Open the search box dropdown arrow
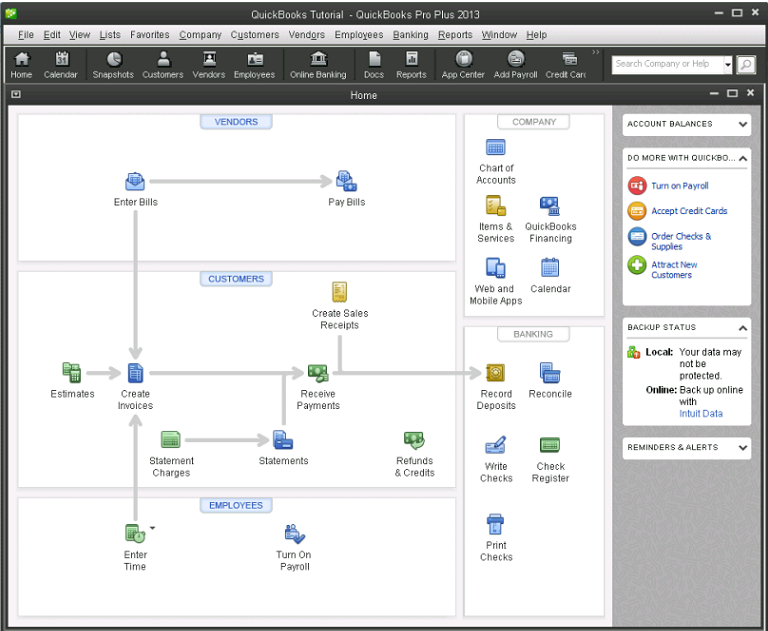The width and height of the screenshot is (768, 631). (x=727, y=65)
